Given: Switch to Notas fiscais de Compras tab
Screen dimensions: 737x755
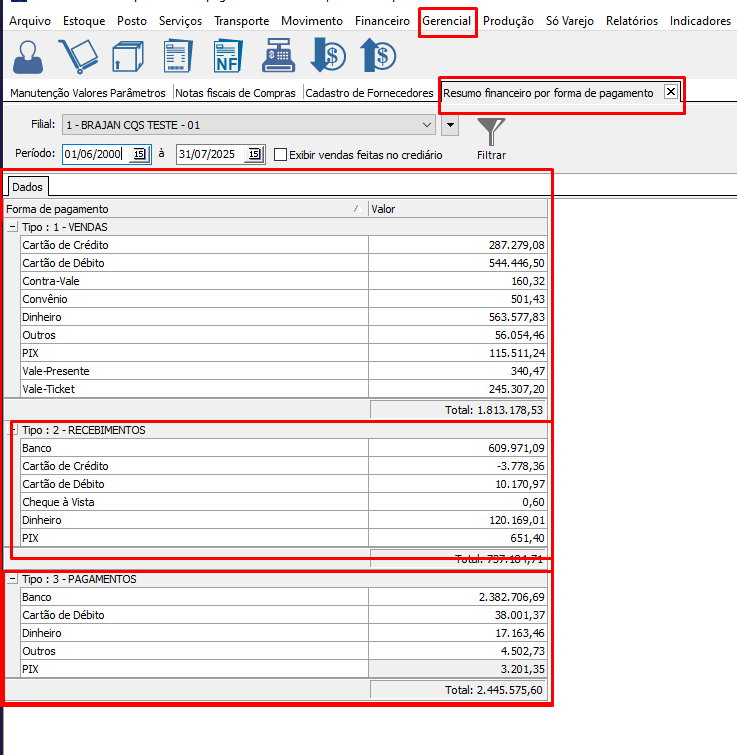Looking at the screenshot, I should click(236, 93).
